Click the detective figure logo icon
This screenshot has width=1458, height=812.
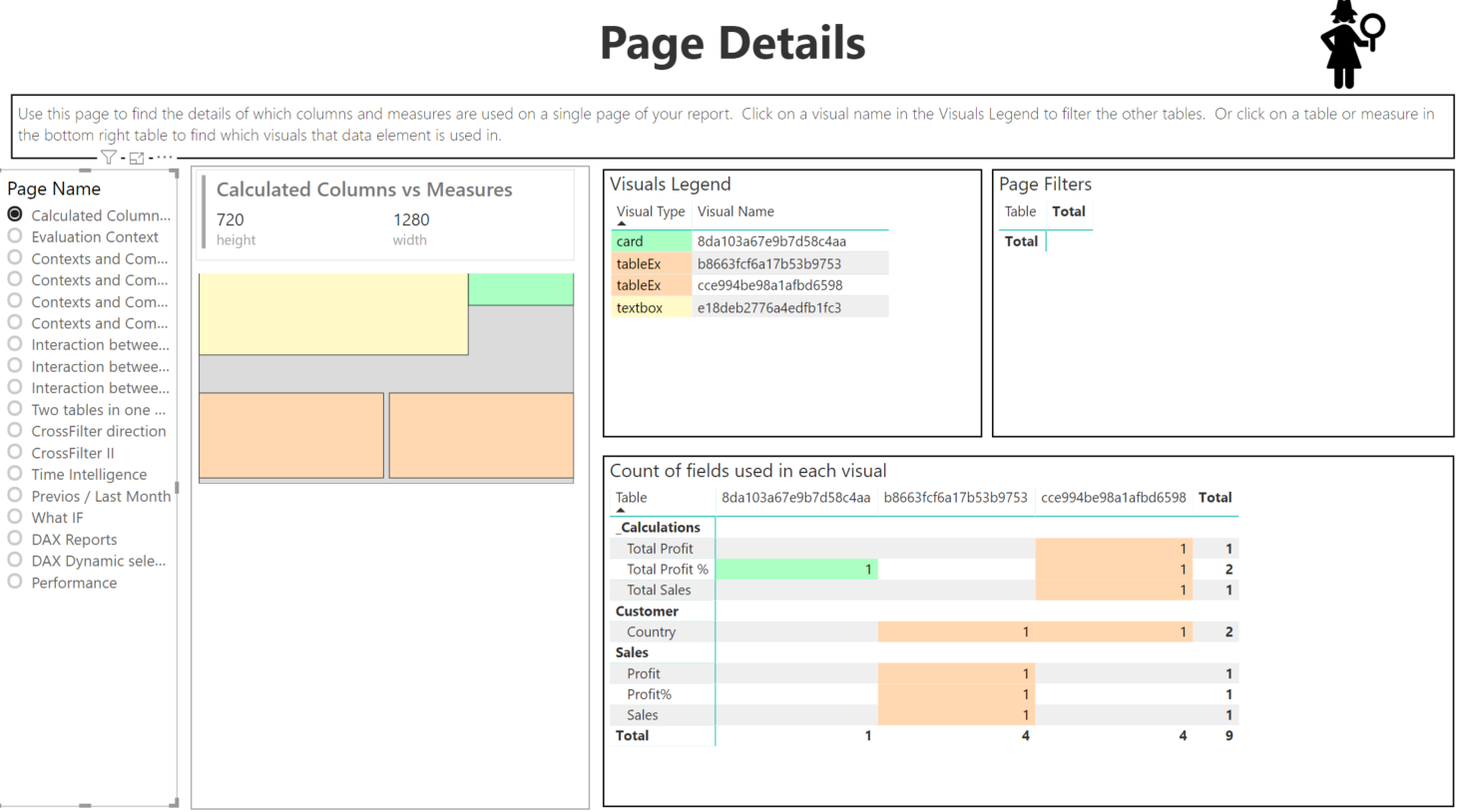pyautogui.click(x=1350, y=45)
